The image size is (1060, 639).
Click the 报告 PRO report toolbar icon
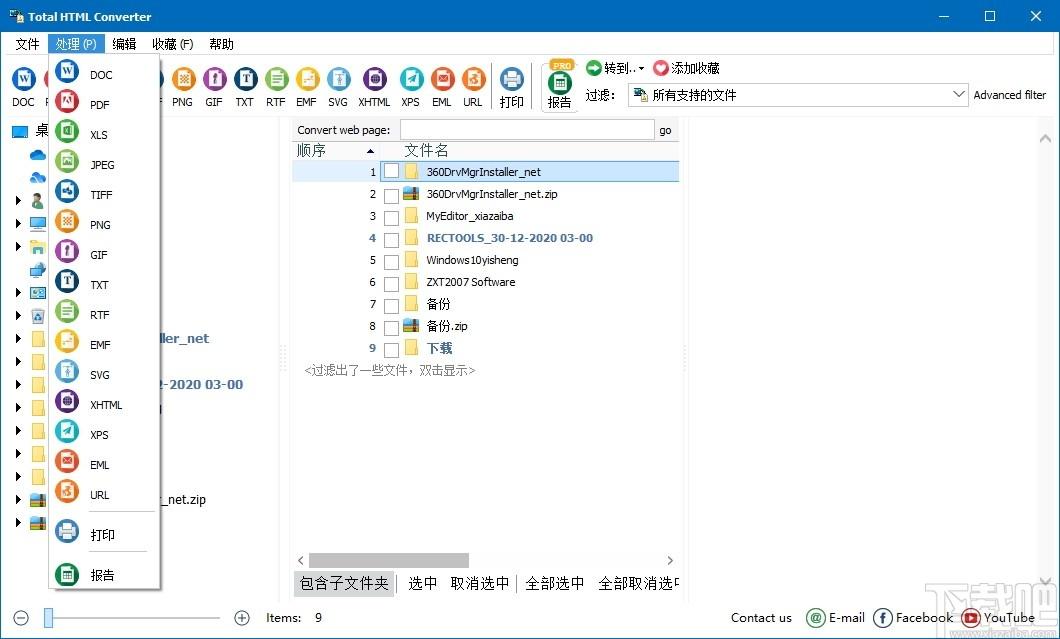tap(560, 86)
